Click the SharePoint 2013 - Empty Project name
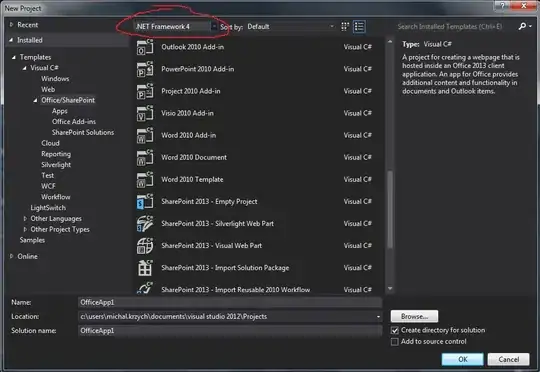Screen dimensions: 540x372 (x=209, y=202)
